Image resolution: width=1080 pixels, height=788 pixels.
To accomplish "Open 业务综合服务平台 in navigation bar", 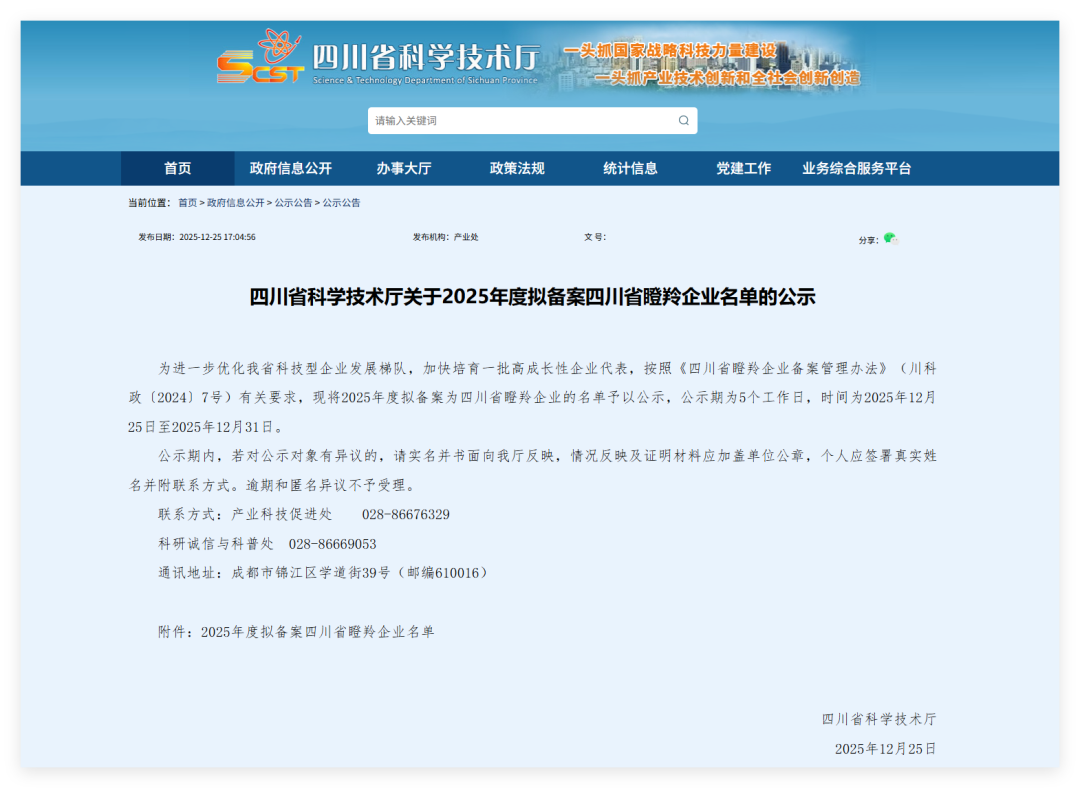I will coord(856,169).
